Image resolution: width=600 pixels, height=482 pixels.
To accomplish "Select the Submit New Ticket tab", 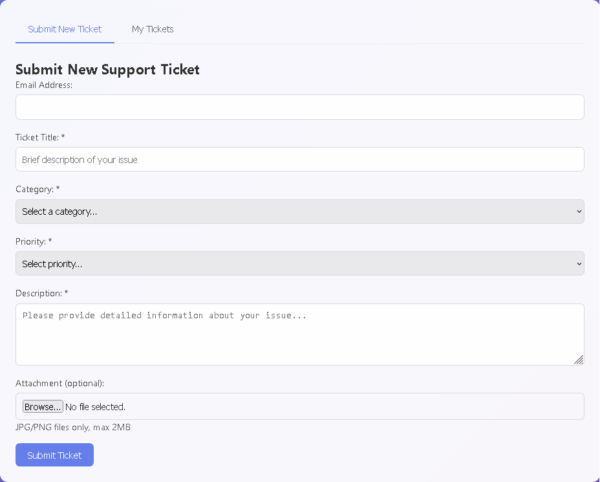I will 65,29.
